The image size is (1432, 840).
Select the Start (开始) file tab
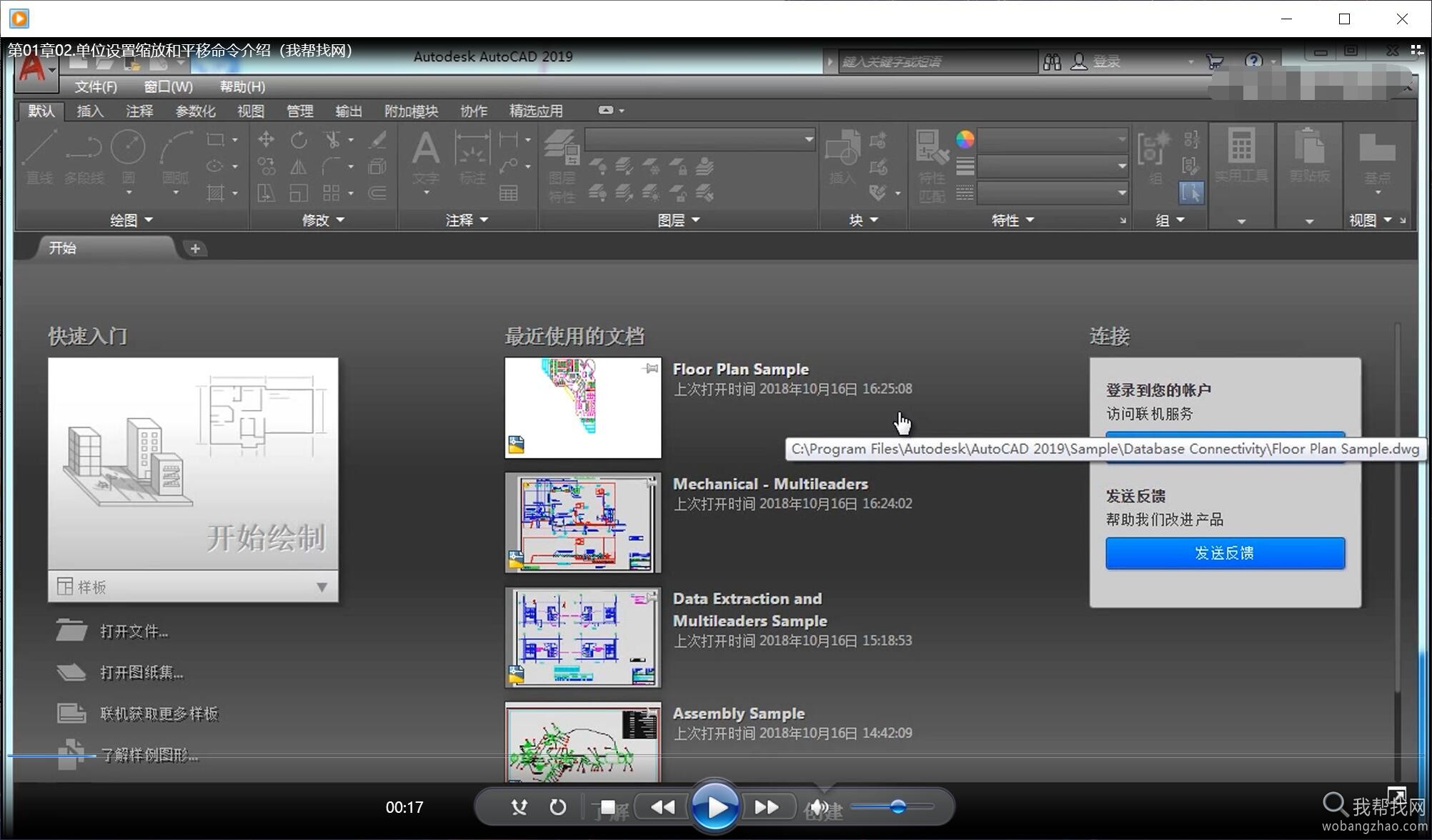point(104,248)
